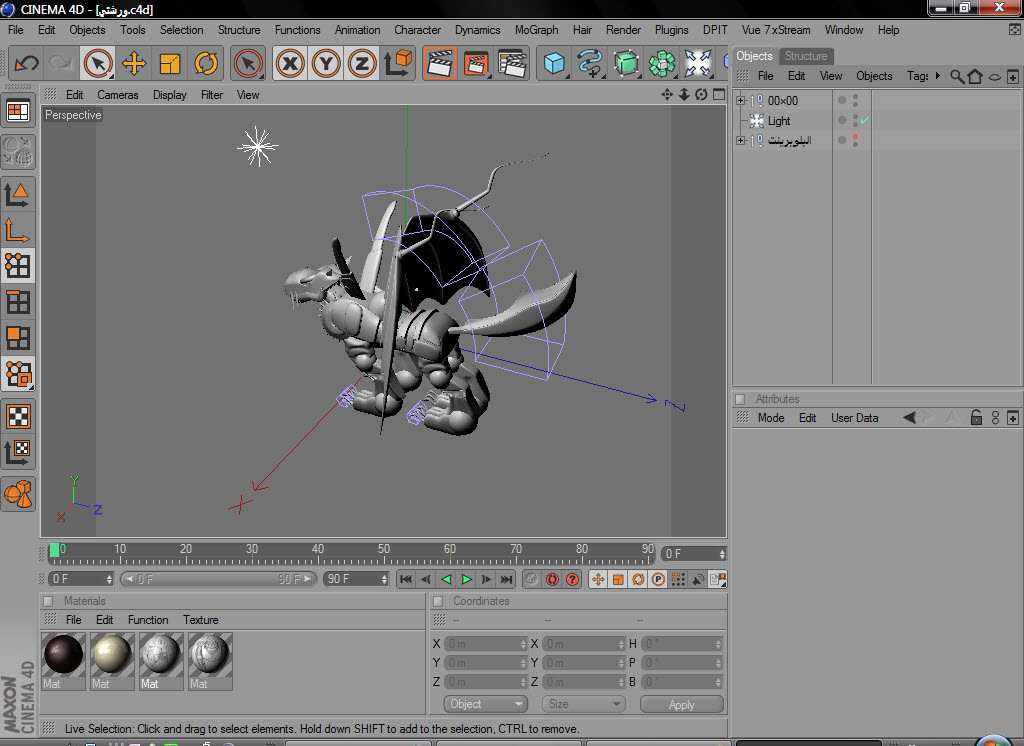Open the Object coordinate mode dropdown

click(485, 704)
